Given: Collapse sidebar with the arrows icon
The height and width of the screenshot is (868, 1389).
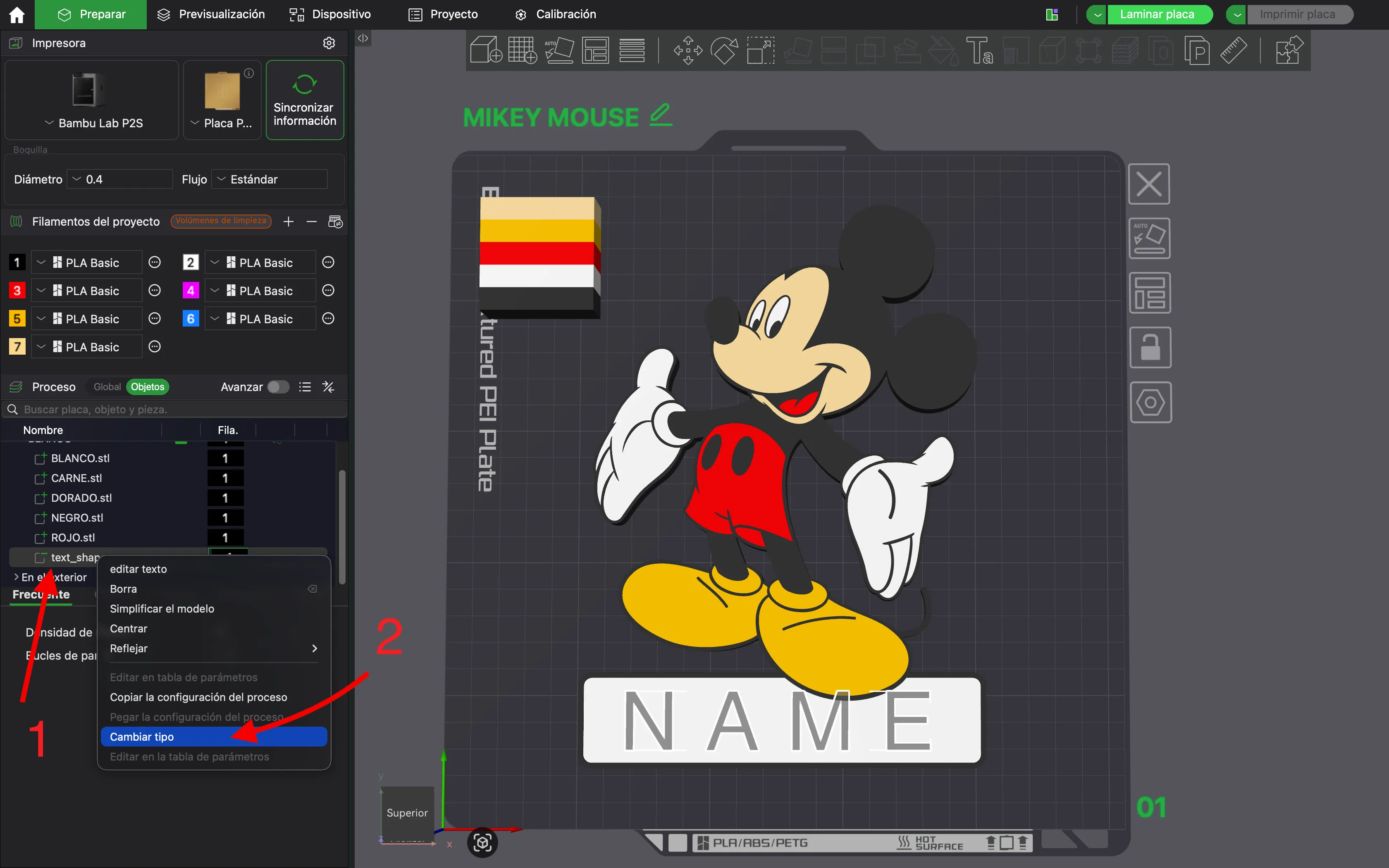Looking at the screenshot, I should tap(363, 38).
